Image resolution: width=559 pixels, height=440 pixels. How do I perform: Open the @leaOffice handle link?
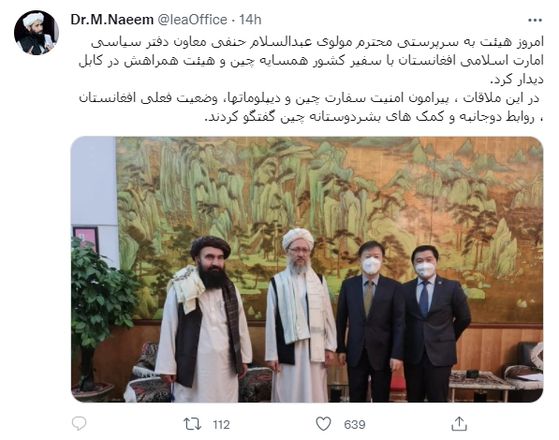[x=192, y=20]
